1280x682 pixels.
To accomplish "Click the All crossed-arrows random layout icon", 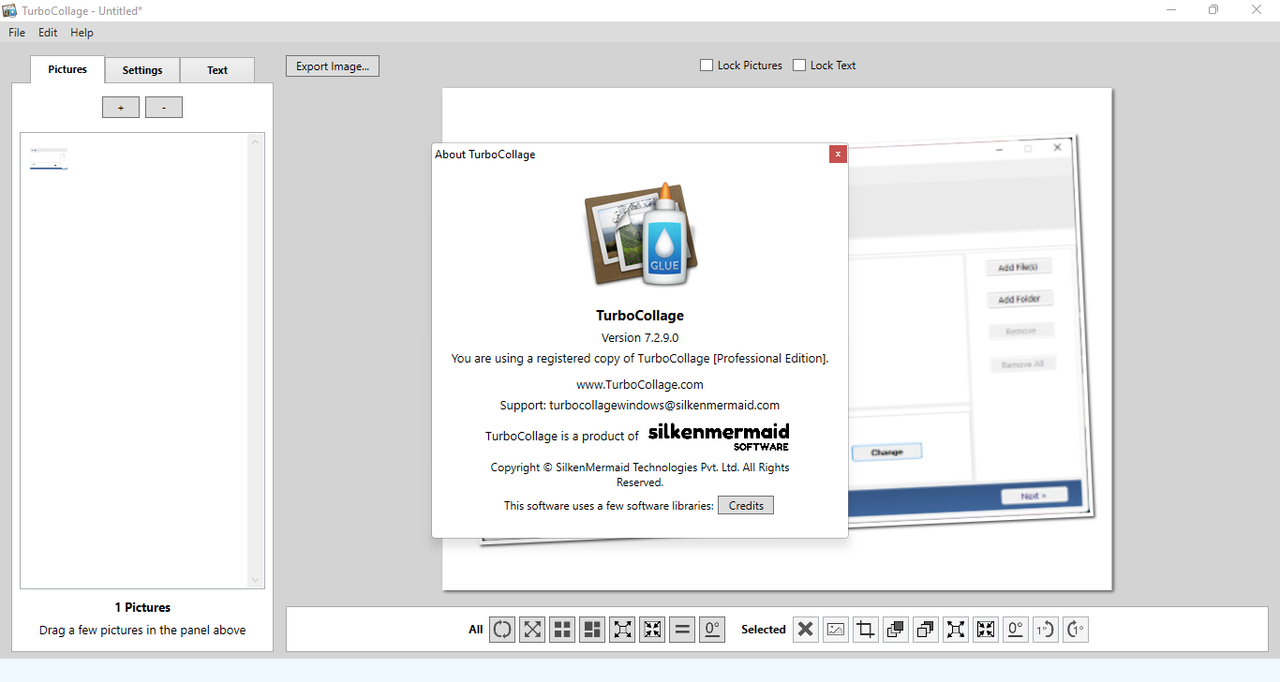I will (x=532, y=629).
